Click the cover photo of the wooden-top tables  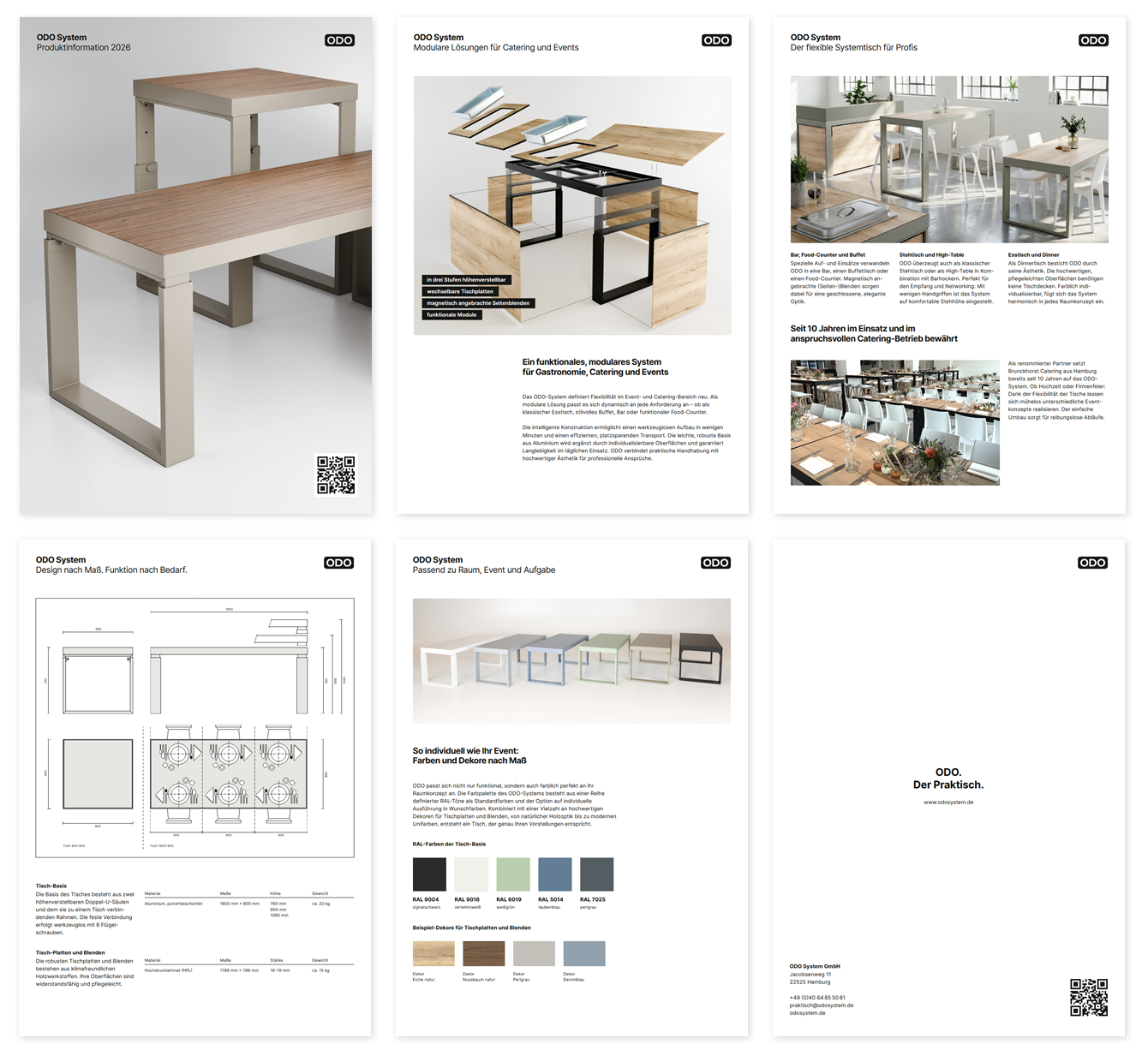tap(196, 265)
